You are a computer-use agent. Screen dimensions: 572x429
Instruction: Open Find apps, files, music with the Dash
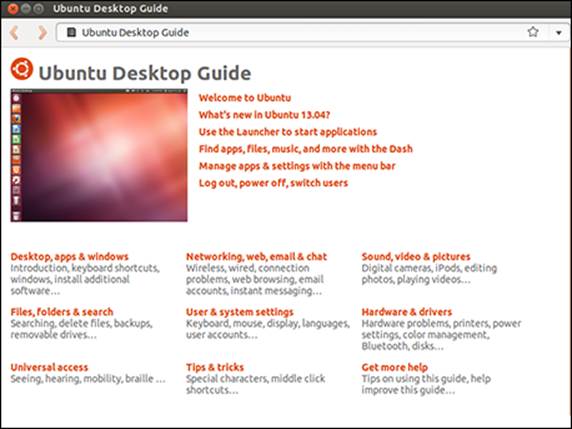(x=306, y=149)
